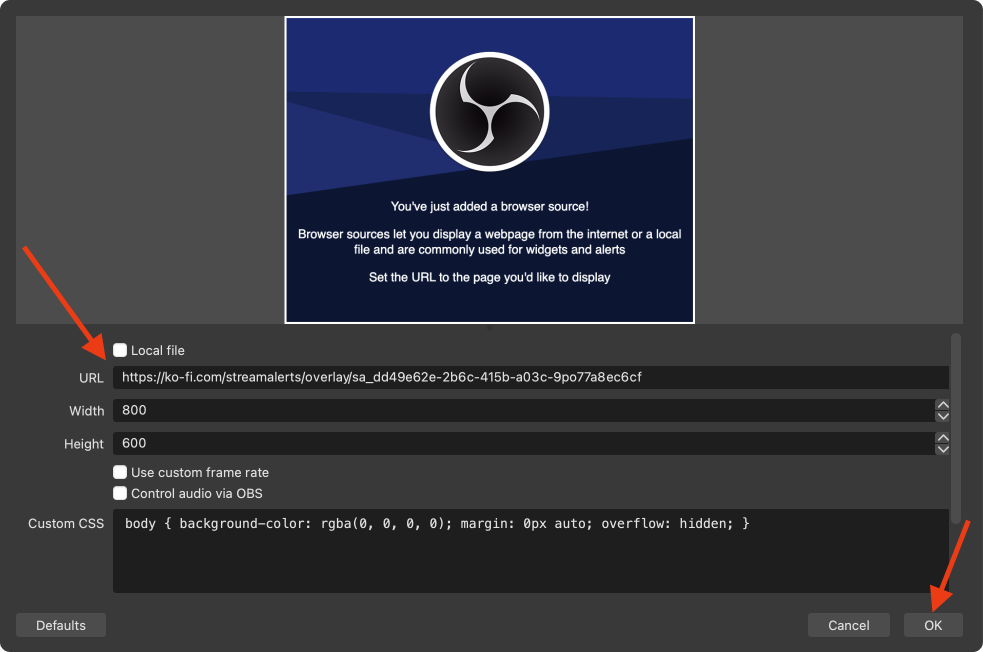Click the Cancel button

coord(848,625)
